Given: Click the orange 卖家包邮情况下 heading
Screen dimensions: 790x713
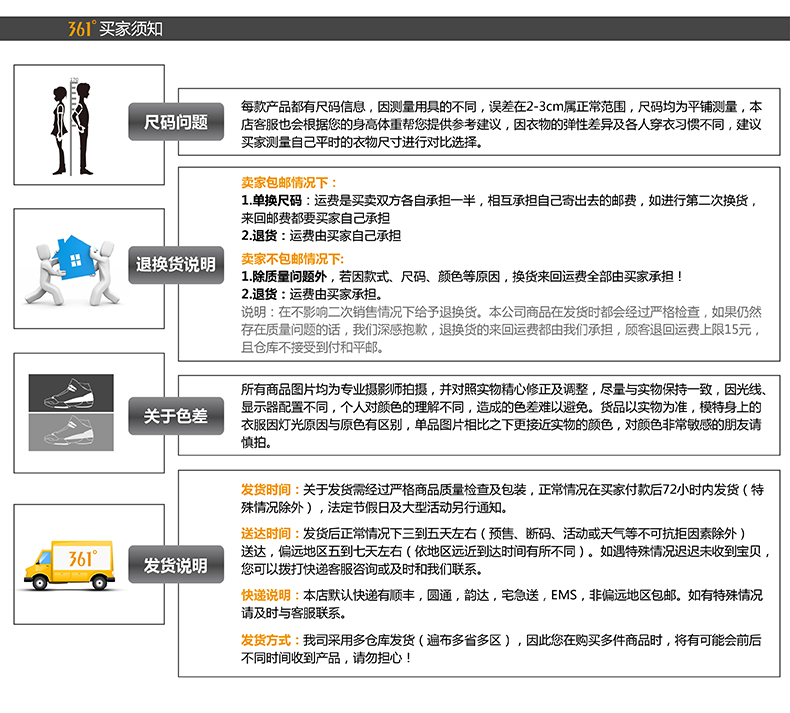Looking at the screenshot, I should [x=288, y=182].
